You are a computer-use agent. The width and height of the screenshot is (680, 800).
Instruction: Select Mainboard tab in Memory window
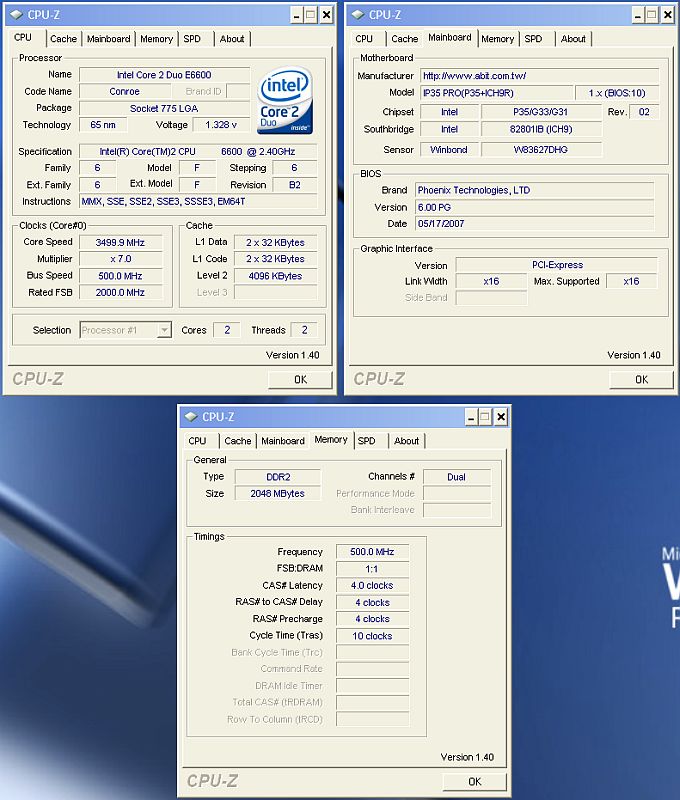[x=283, y=441]
